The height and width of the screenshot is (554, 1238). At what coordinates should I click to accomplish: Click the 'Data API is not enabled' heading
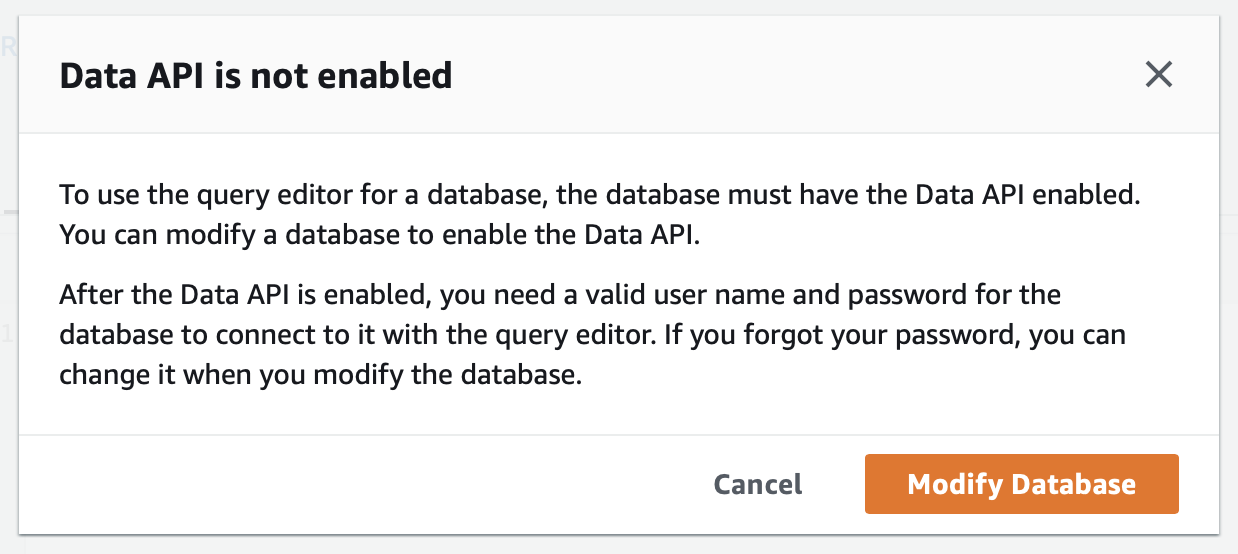pos(256,75)
